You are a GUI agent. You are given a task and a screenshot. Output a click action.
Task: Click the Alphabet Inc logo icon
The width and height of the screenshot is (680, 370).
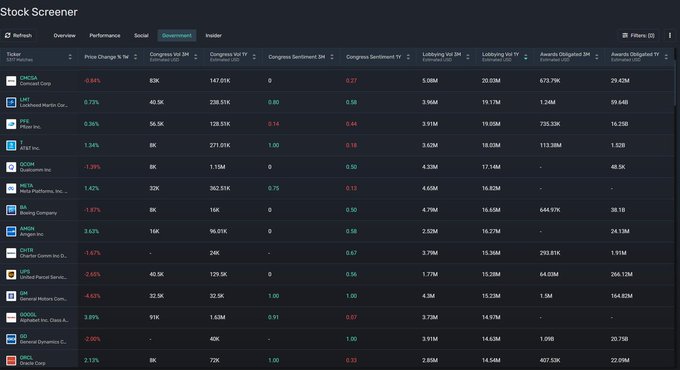11,318
